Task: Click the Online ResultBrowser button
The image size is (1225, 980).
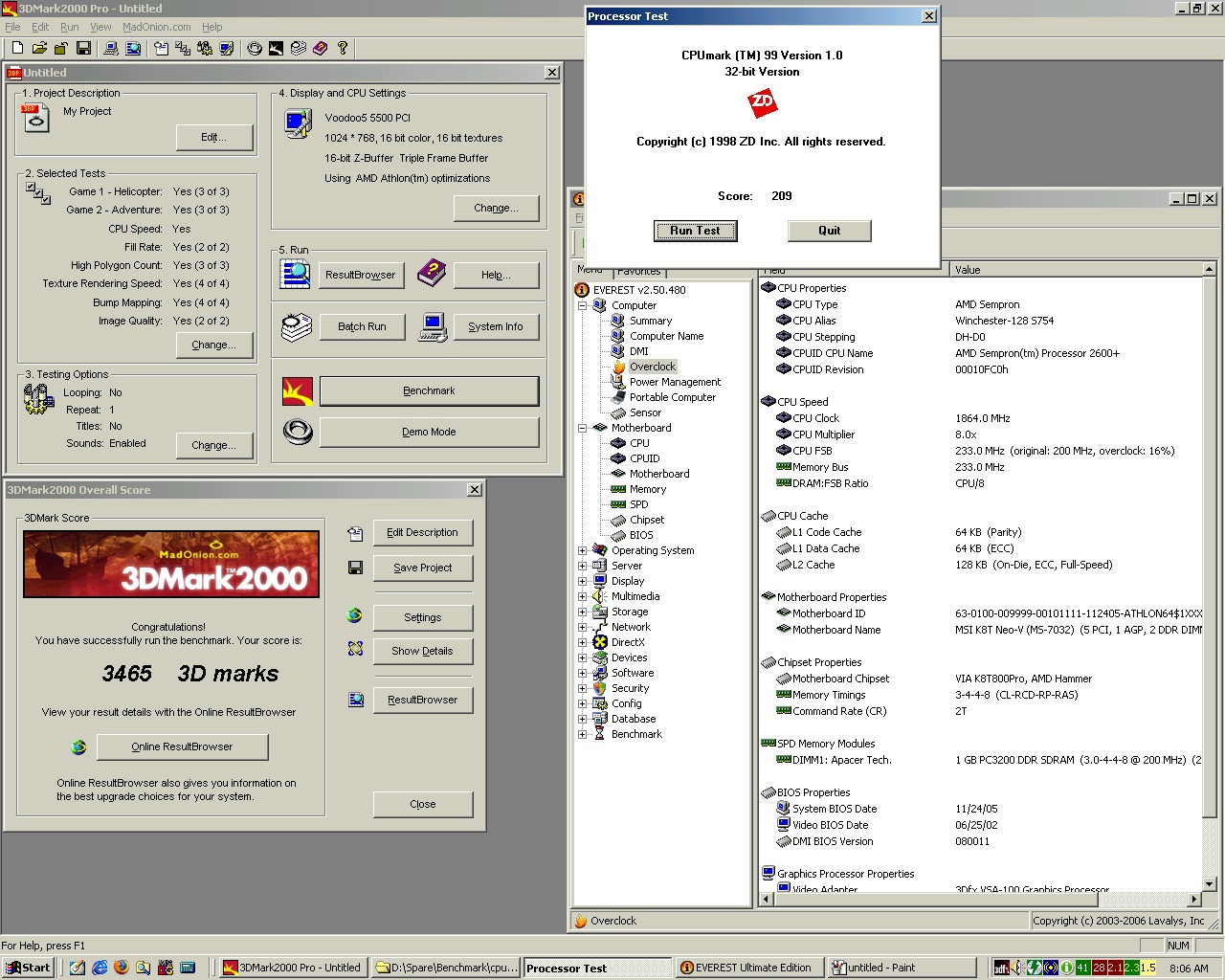Action: [182, 746]
